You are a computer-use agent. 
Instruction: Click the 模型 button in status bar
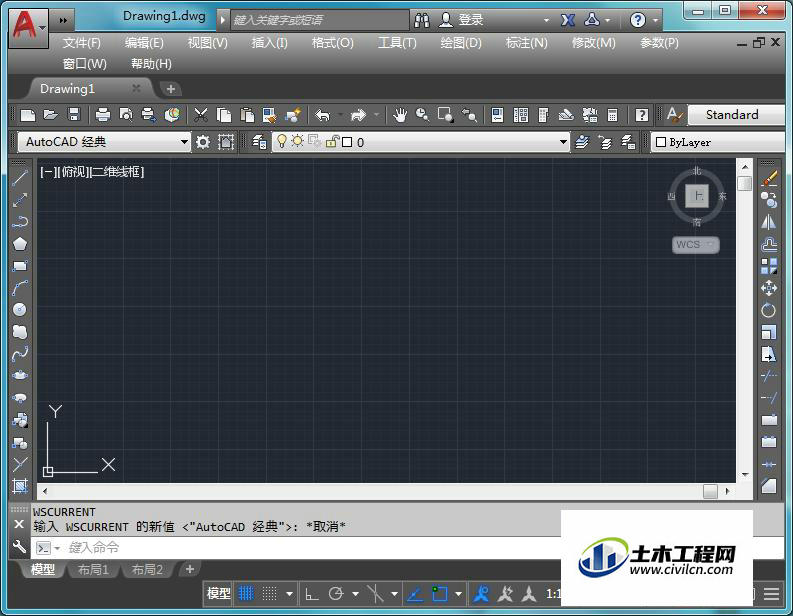[218, 593]
